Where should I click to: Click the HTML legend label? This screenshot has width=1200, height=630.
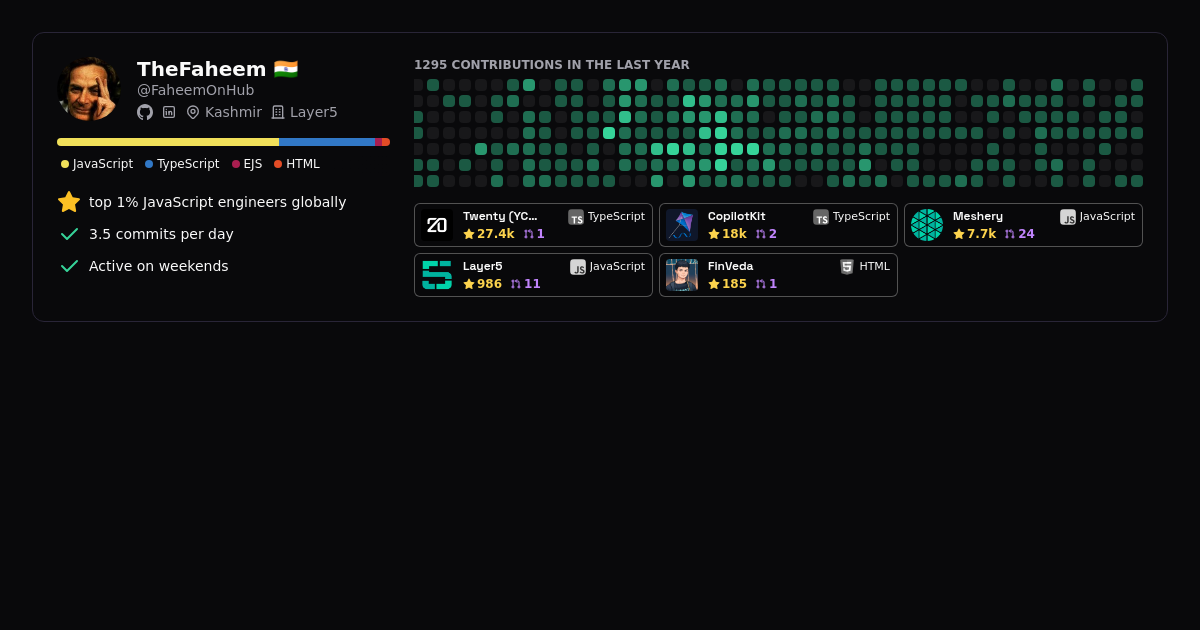point(303,164)
